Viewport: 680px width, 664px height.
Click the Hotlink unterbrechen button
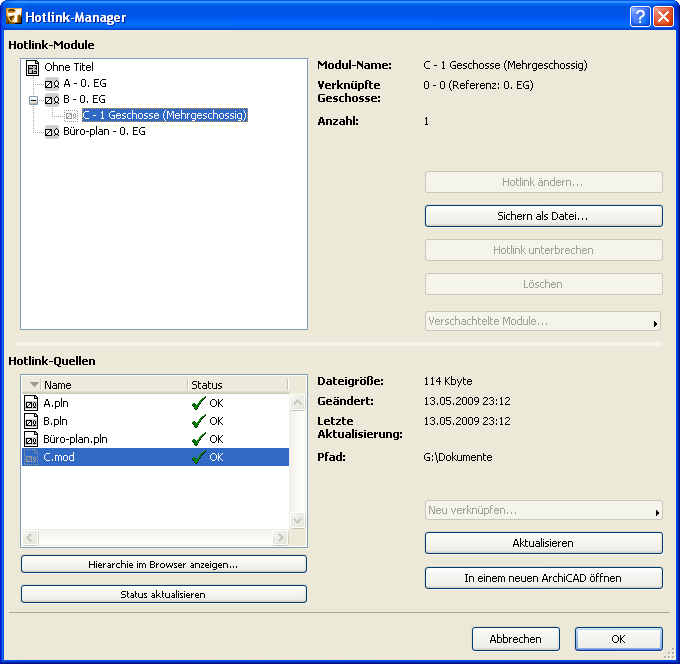543,250
